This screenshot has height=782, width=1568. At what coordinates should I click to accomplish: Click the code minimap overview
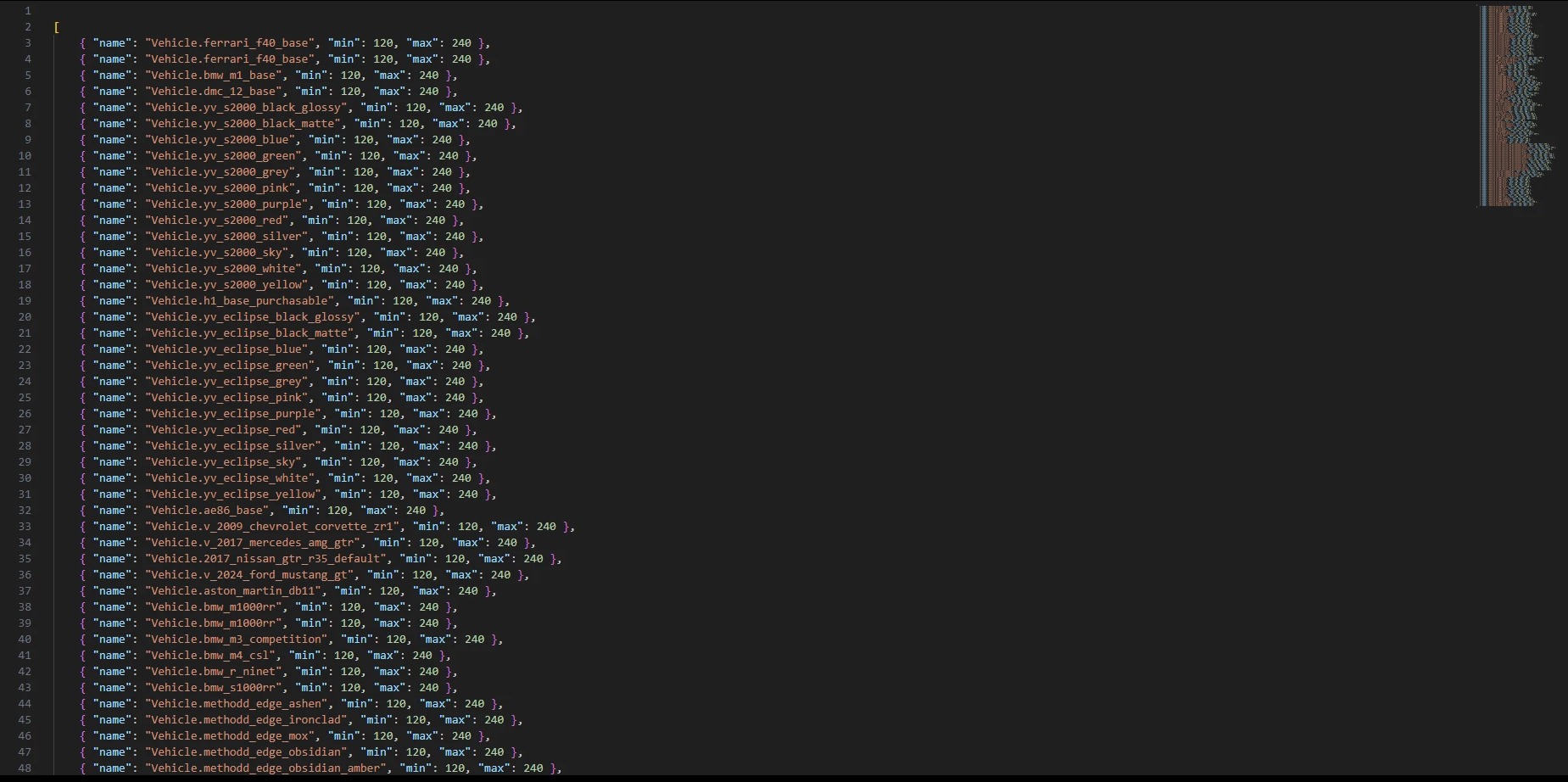(x=1518, y=106)
